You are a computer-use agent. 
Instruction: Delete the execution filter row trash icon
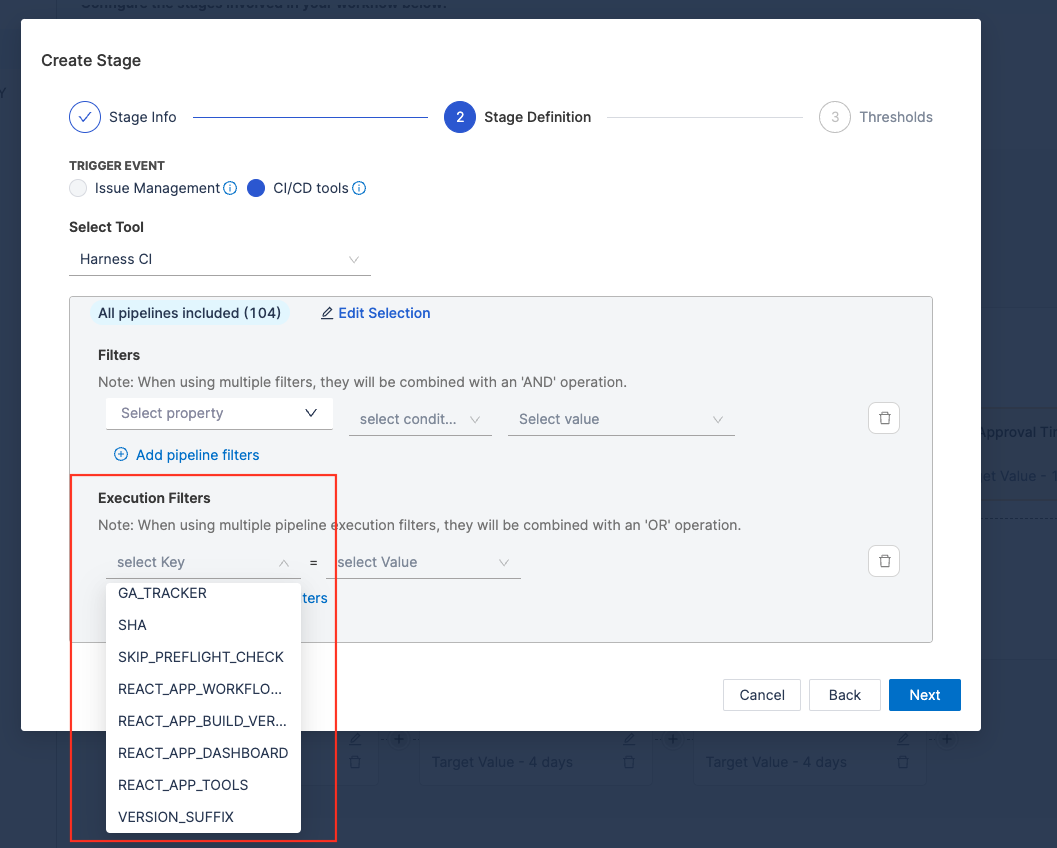[884, 561]
